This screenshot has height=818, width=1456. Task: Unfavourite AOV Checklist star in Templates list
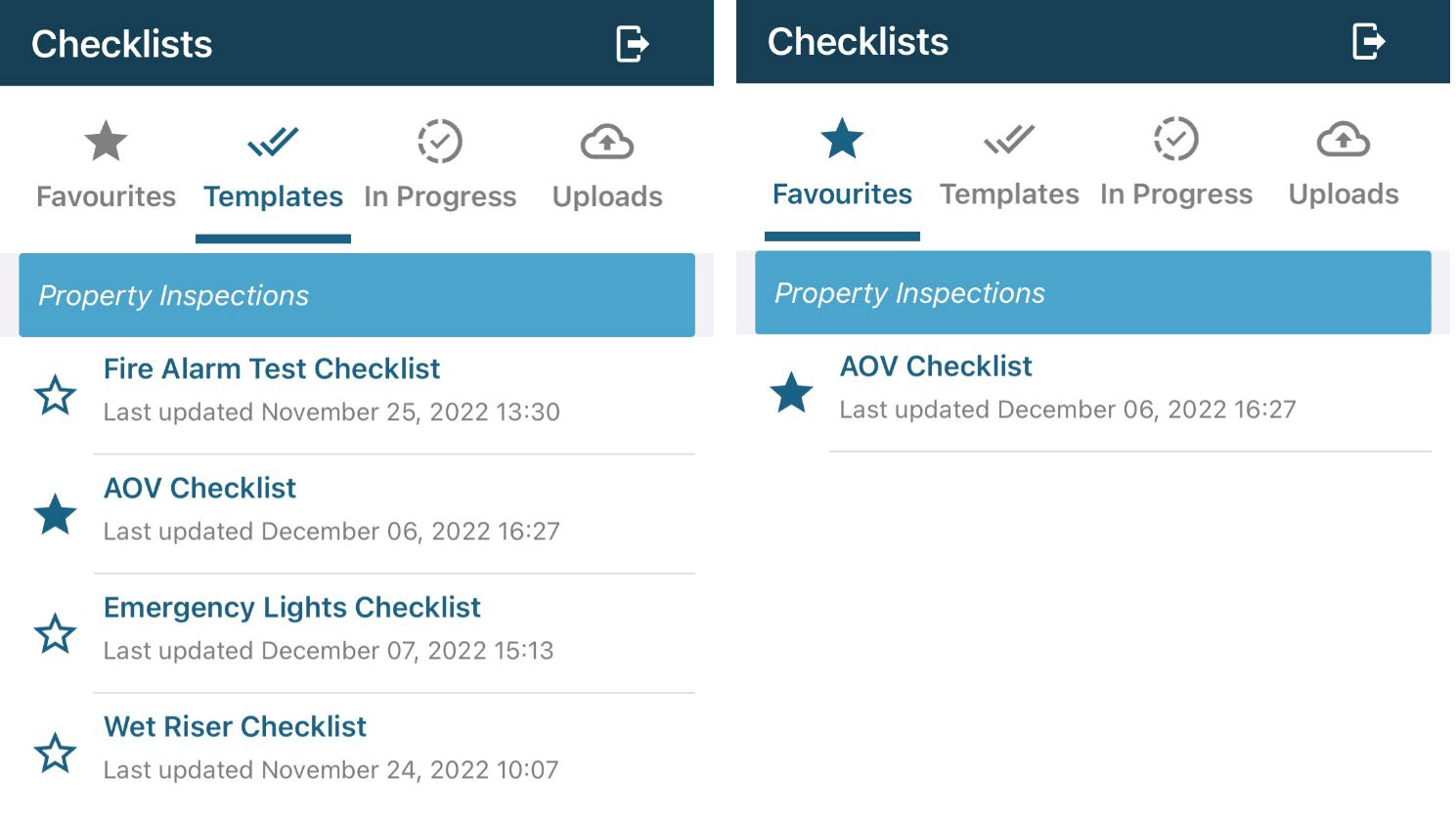(55, 514)
